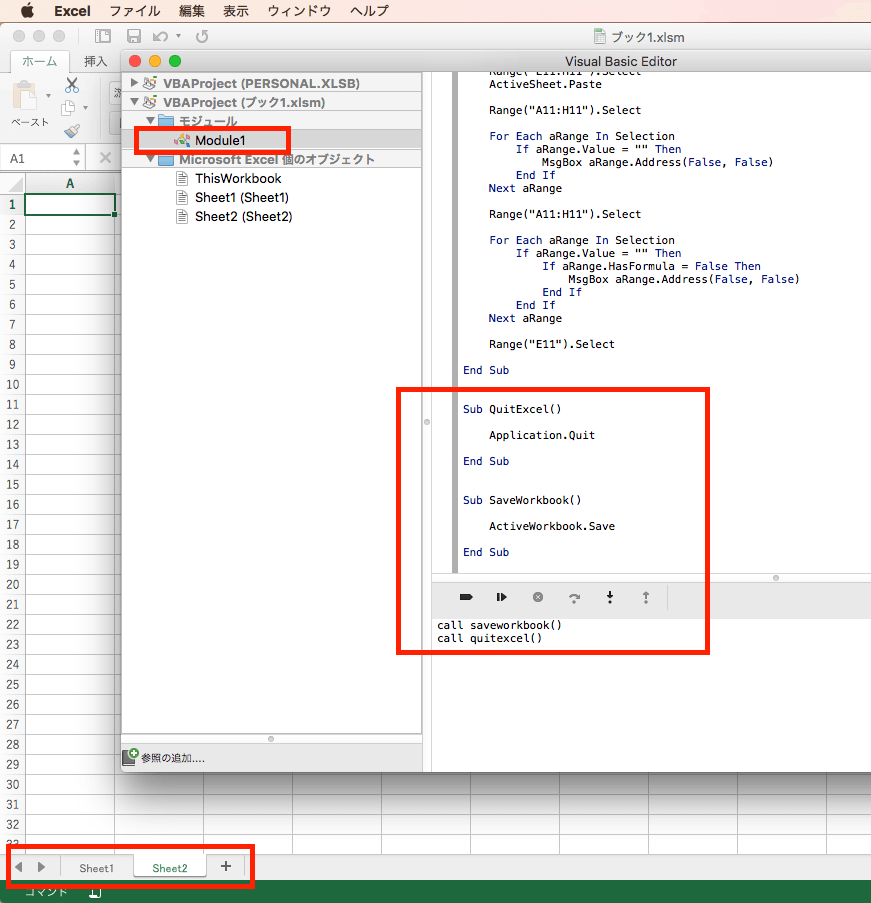Click the Name Box stepper arrows
Viewport: 871px width, 903px height.
[x=76, y=158]
